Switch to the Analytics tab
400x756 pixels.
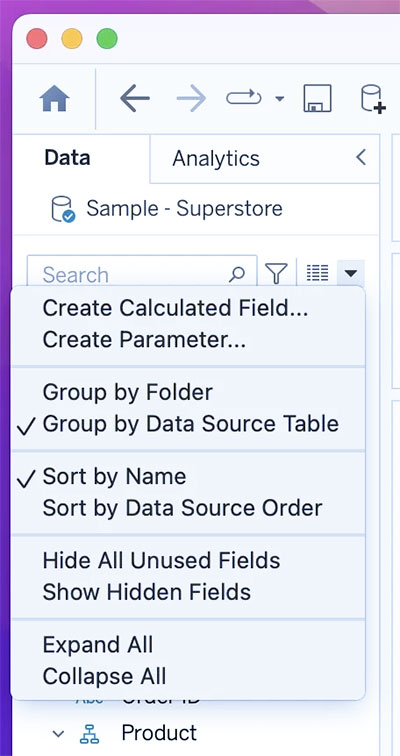coord(216,158)
